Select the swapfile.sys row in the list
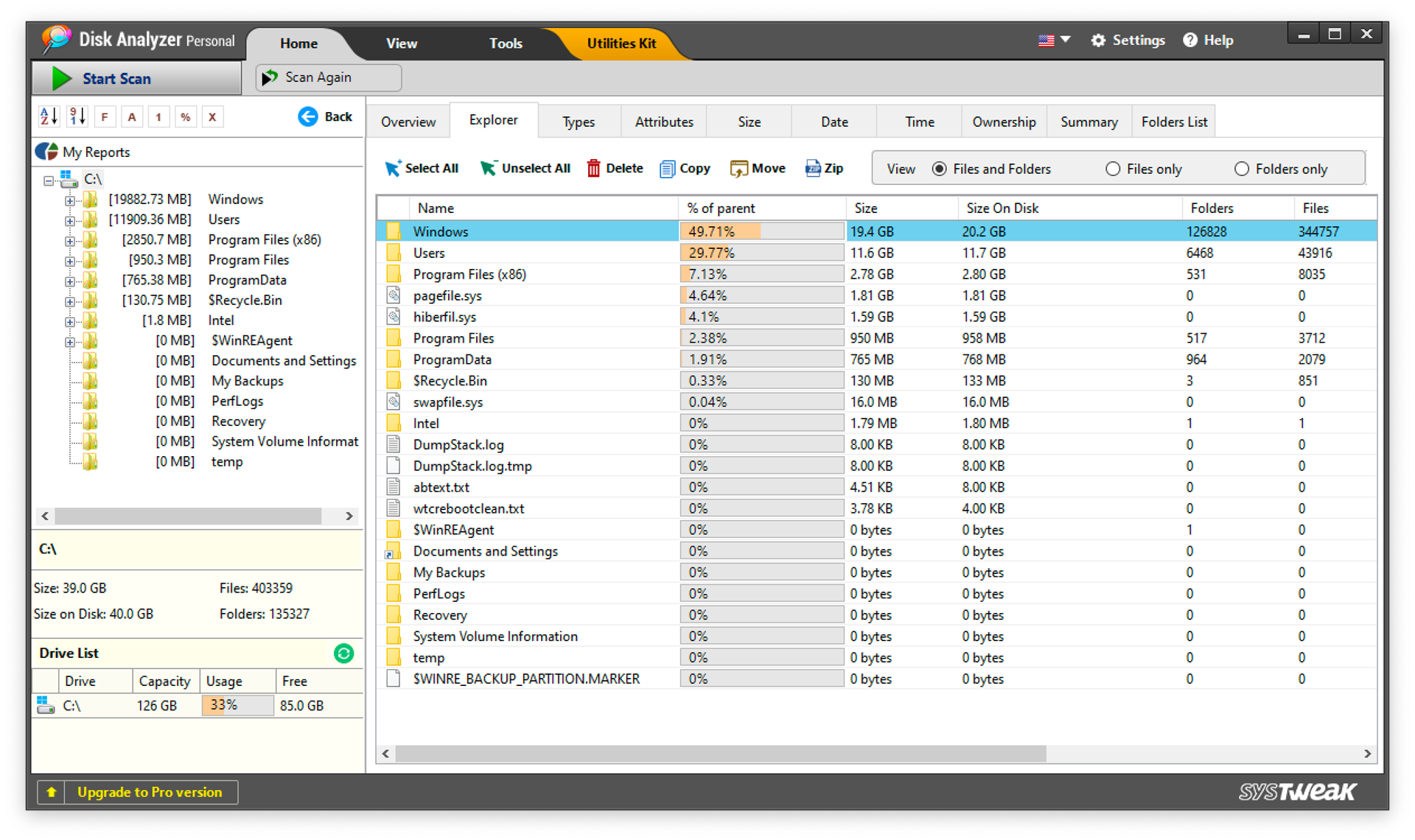 click(876, 402)
